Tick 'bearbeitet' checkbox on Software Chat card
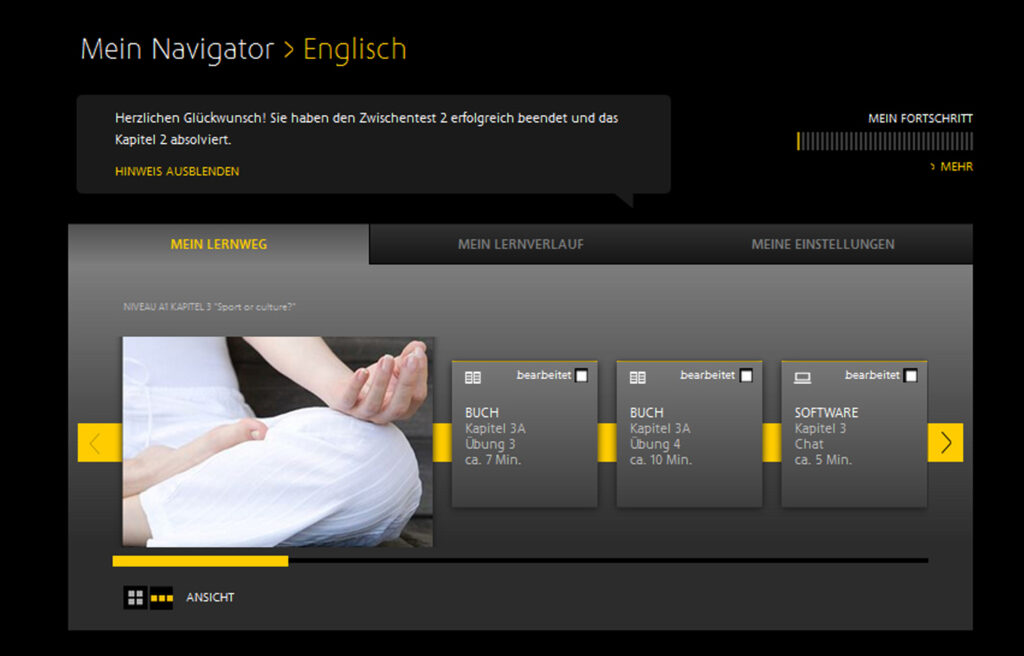1024x656 pixels. pos(910,376)
